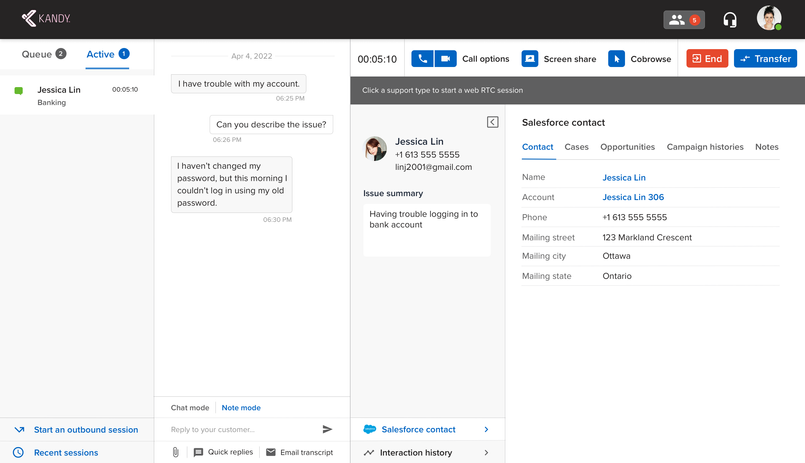Click green chat icon beside Jessica Lin
This screenshot has height=463, width=805.
tap(18, 91)
